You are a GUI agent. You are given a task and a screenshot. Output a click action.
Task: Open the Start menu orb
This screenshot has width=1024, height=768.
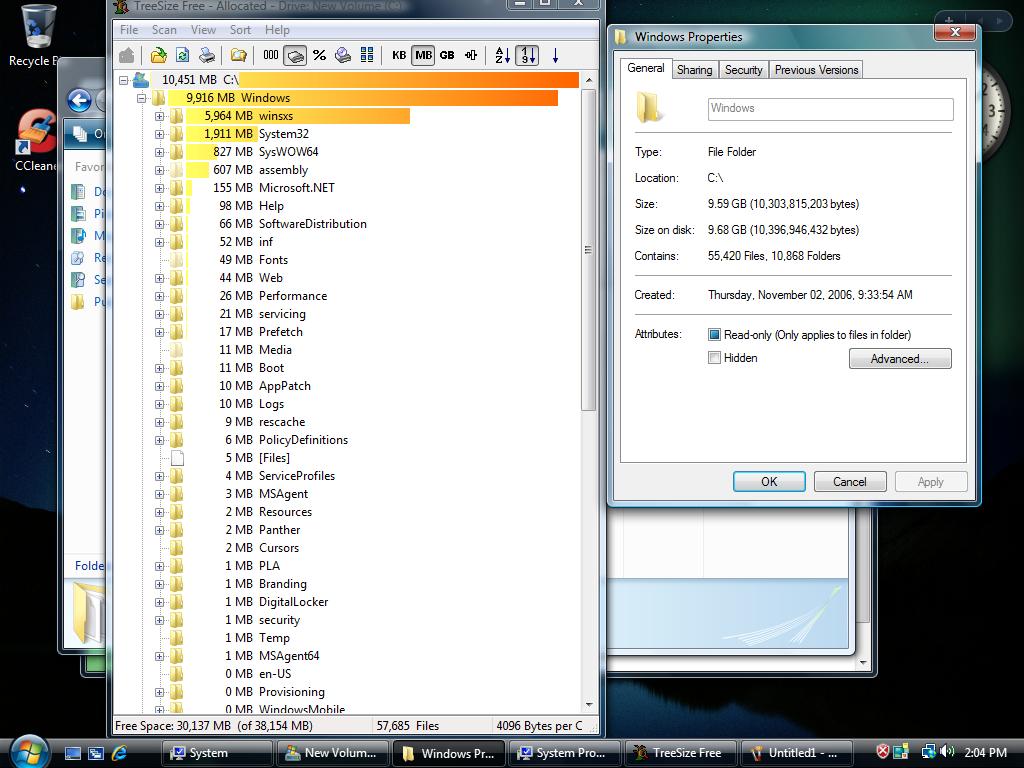pos(27,752)
